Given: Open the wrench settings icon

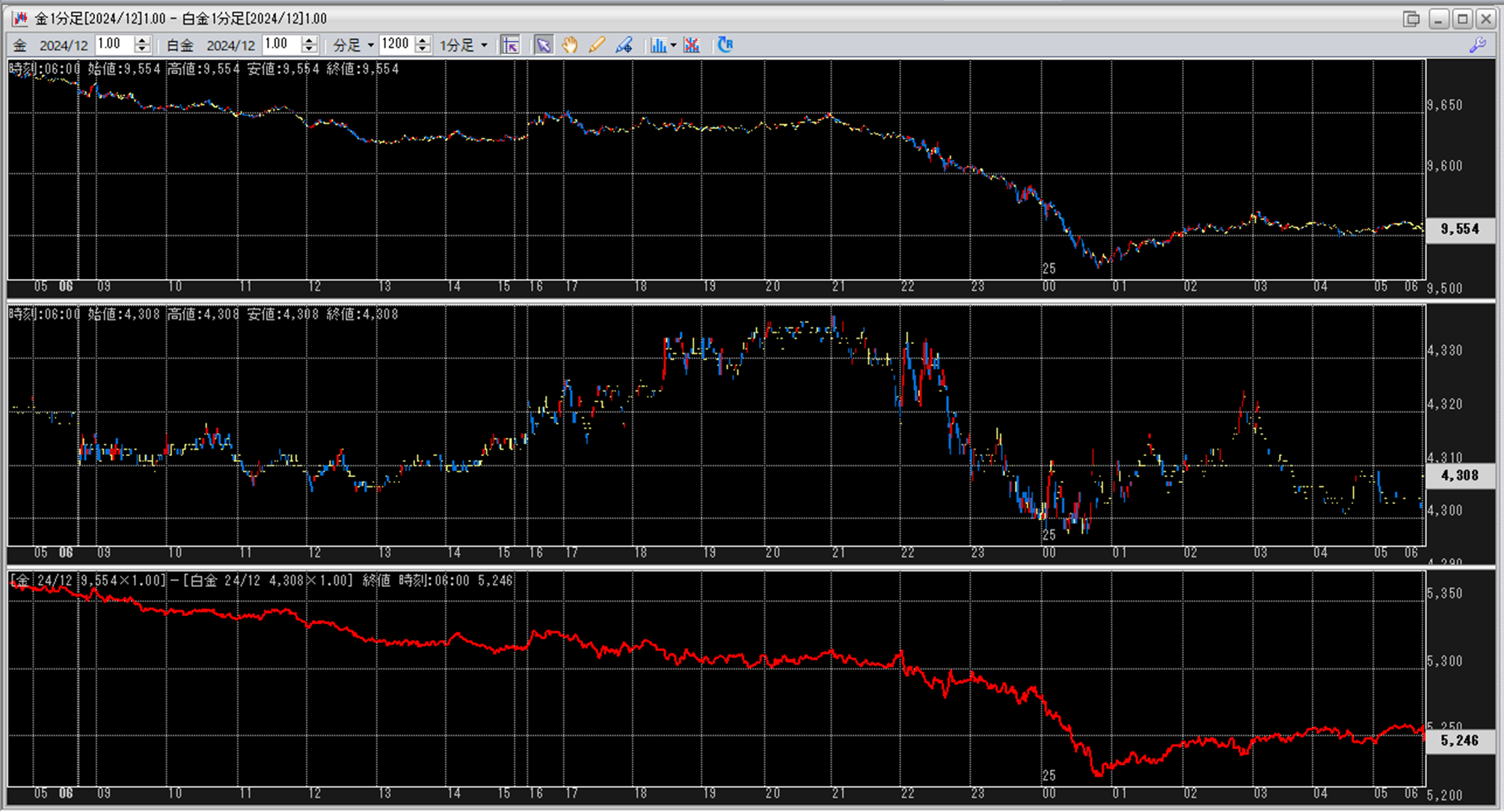Looking at the screenshot, I should pos(1477,45).
